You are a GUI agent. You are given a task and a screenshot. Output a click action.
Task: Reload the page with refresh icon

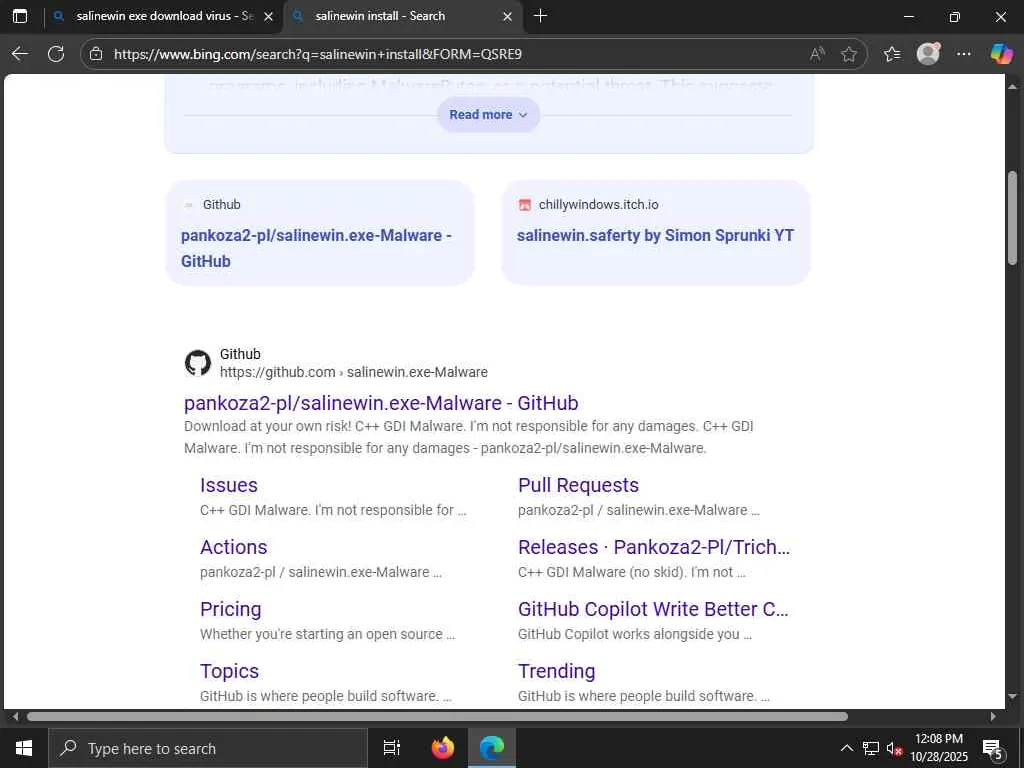[56, 54]
